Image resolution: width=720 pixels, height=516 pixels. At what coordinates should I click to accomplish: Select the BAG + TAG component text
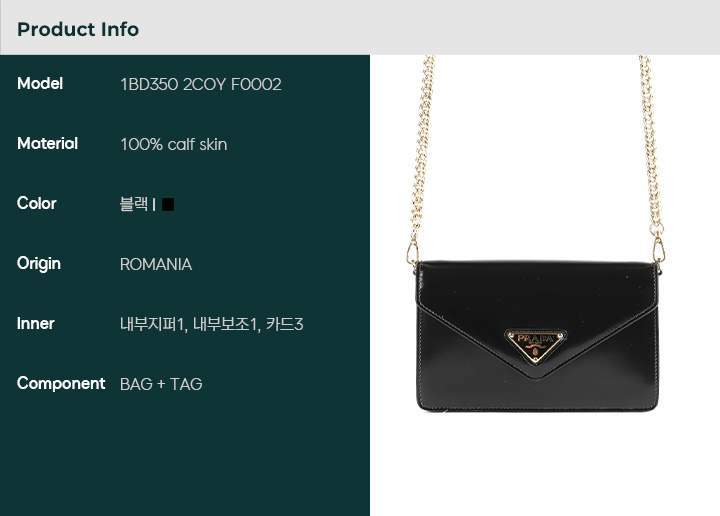161,384
